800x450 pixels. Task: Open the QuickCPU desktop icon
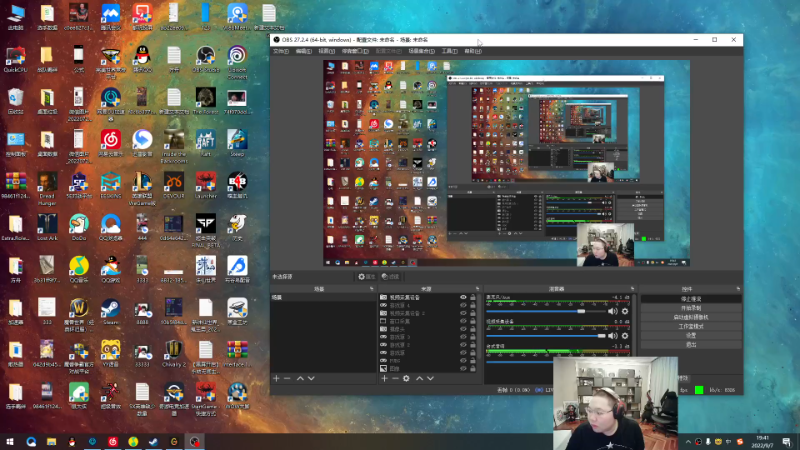15,60
